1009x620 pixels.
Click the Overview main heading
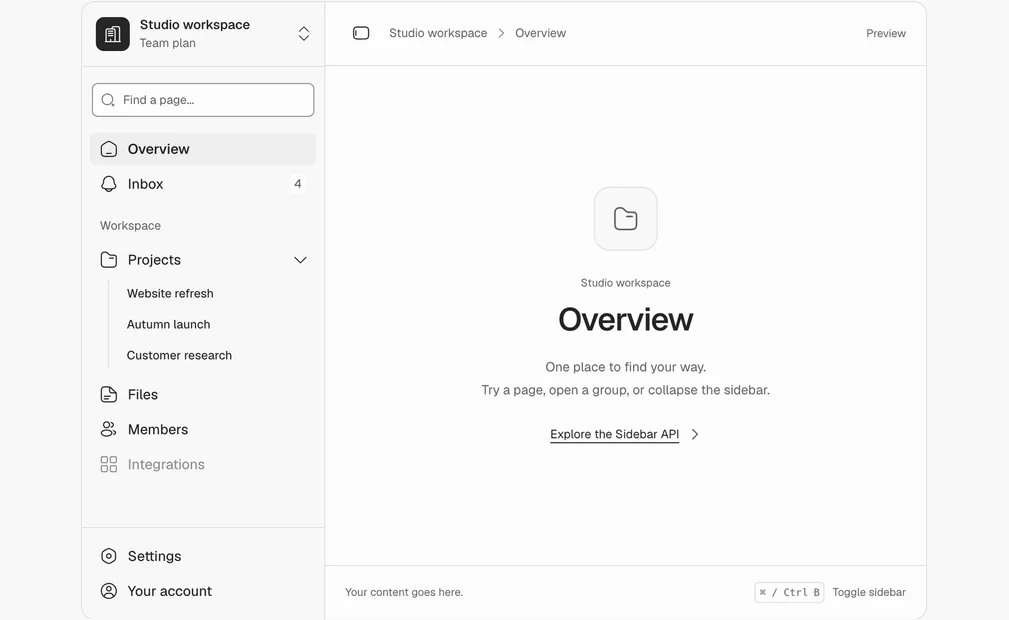tap(625, 319)
